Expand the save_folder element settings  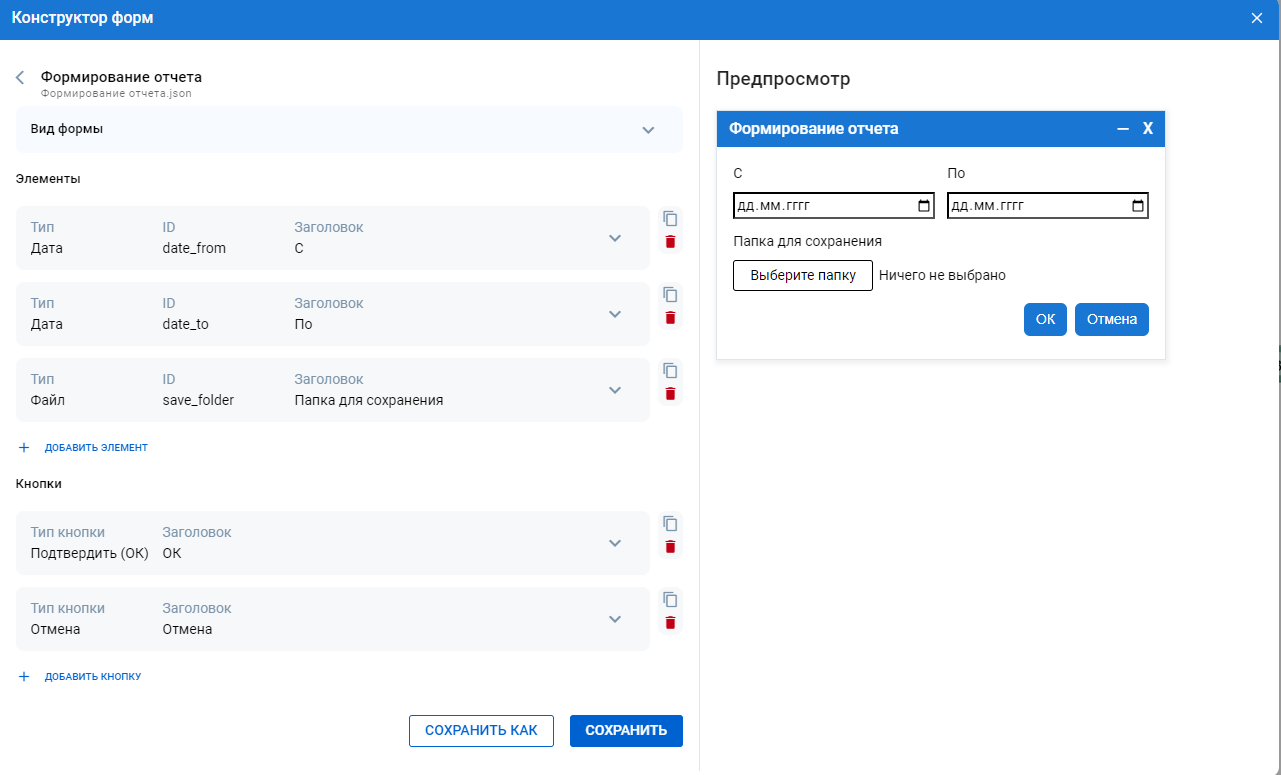coord(615,390)
